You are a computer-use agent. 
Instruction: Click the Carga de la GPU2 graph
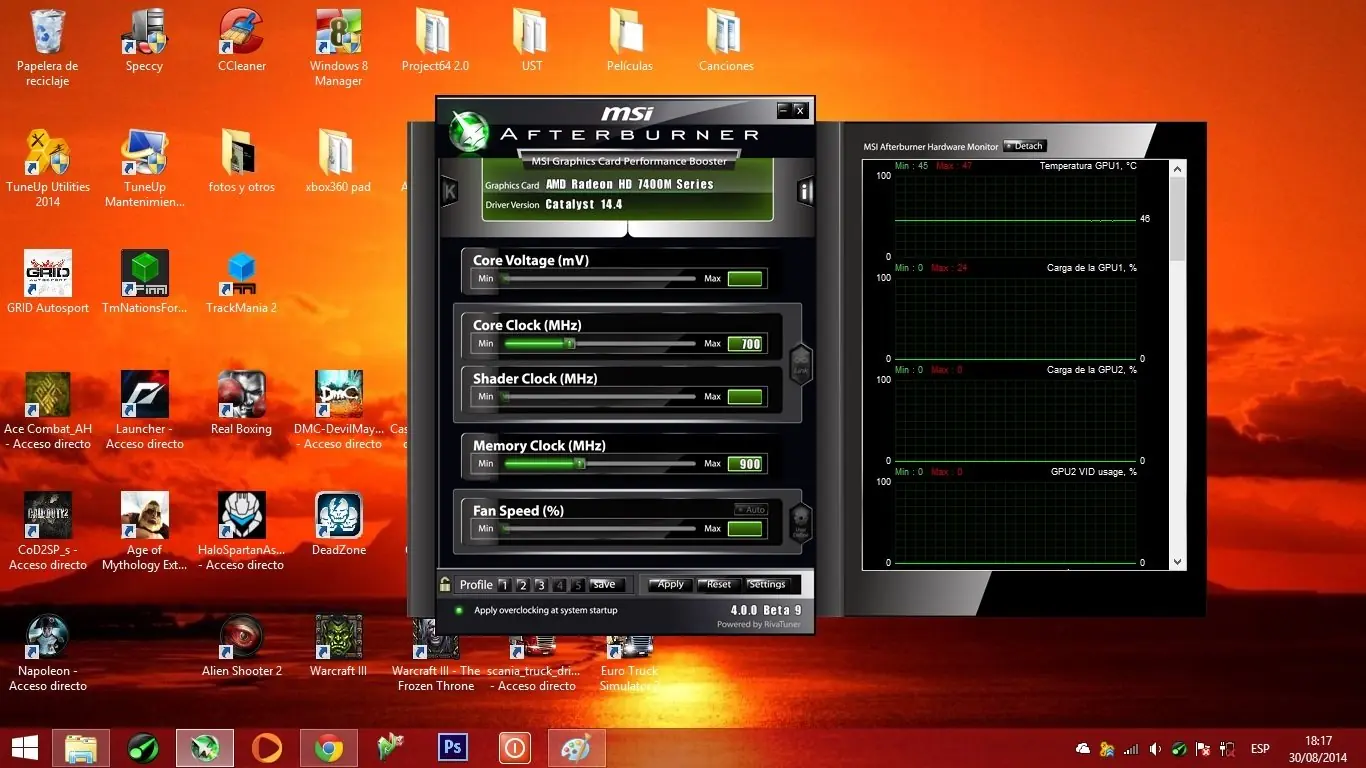coord(1015,420)
